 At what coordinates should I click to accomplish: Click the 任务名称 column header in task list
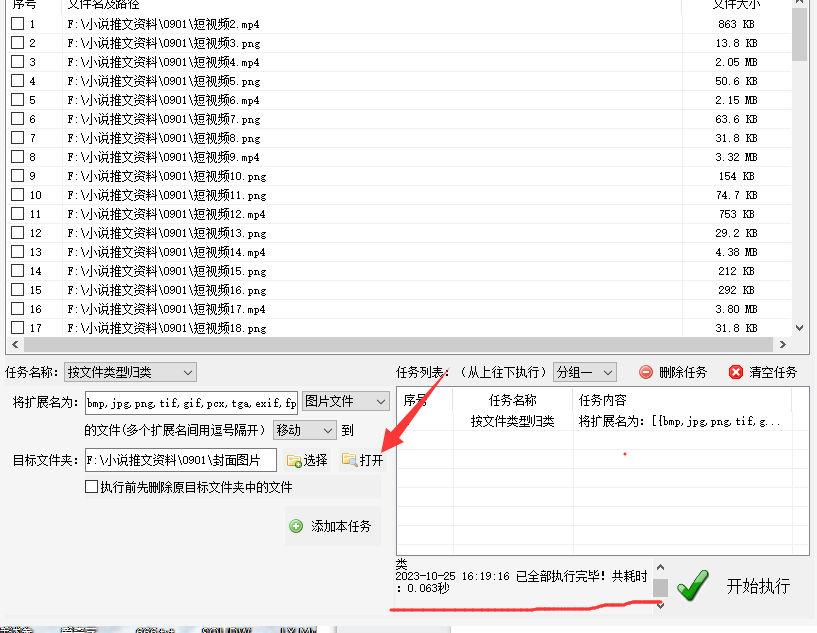[513, 400]
